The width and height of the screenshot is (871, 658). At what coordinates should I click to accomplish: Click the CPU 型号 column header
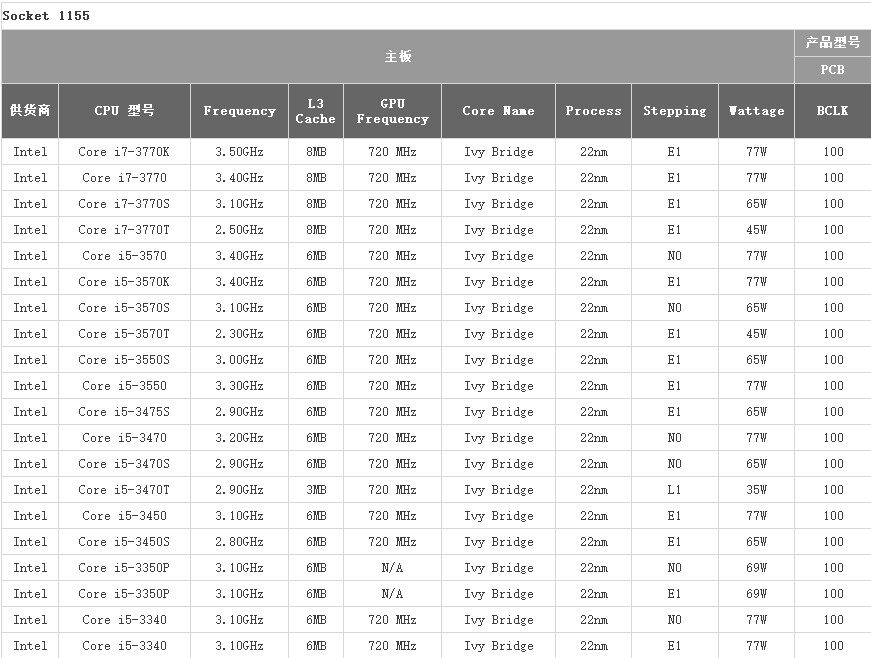pos(124,110)
